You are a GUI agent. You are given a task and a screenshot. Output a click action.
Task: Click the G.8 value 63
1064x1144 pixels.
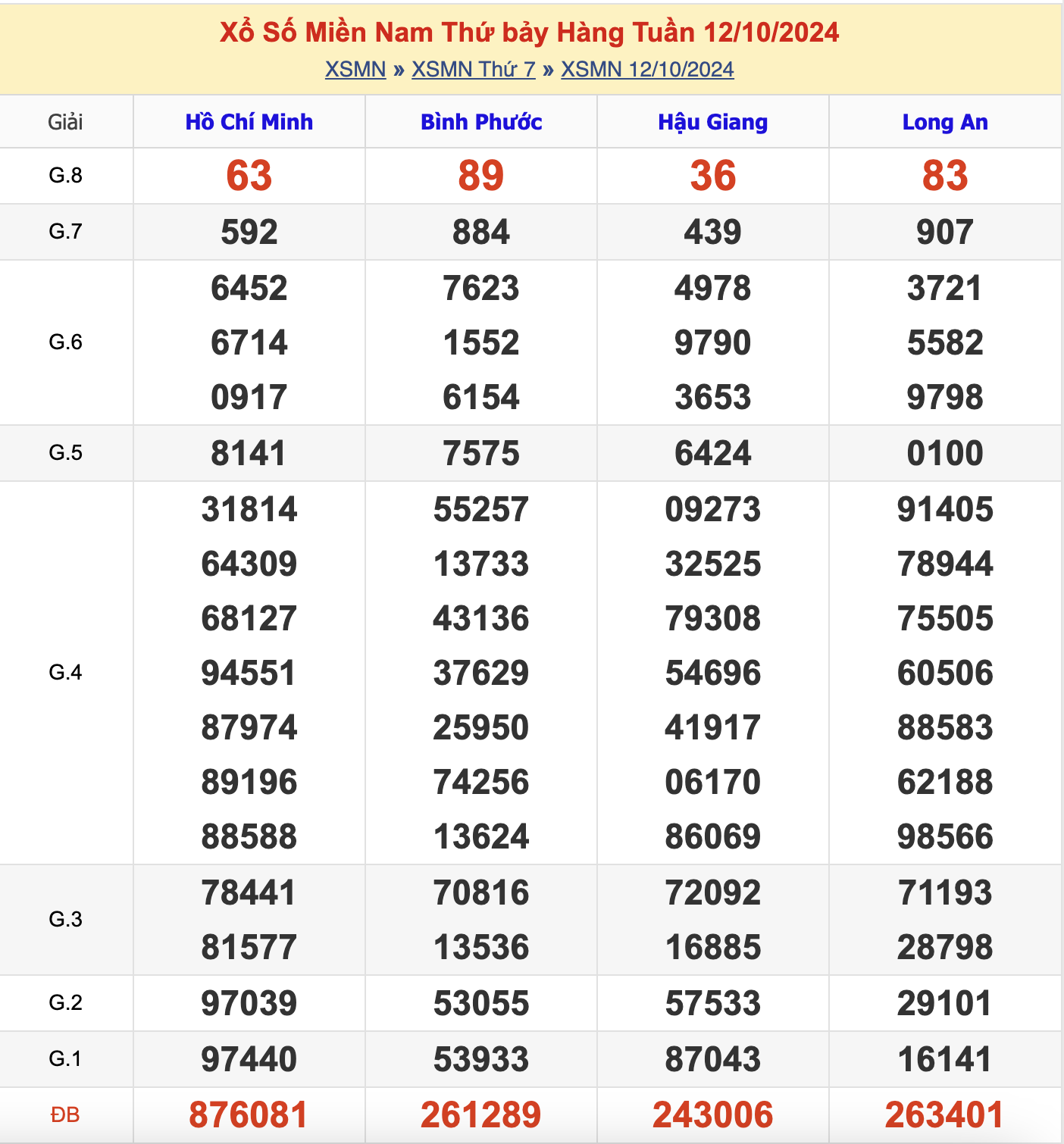tap(249, 176)
